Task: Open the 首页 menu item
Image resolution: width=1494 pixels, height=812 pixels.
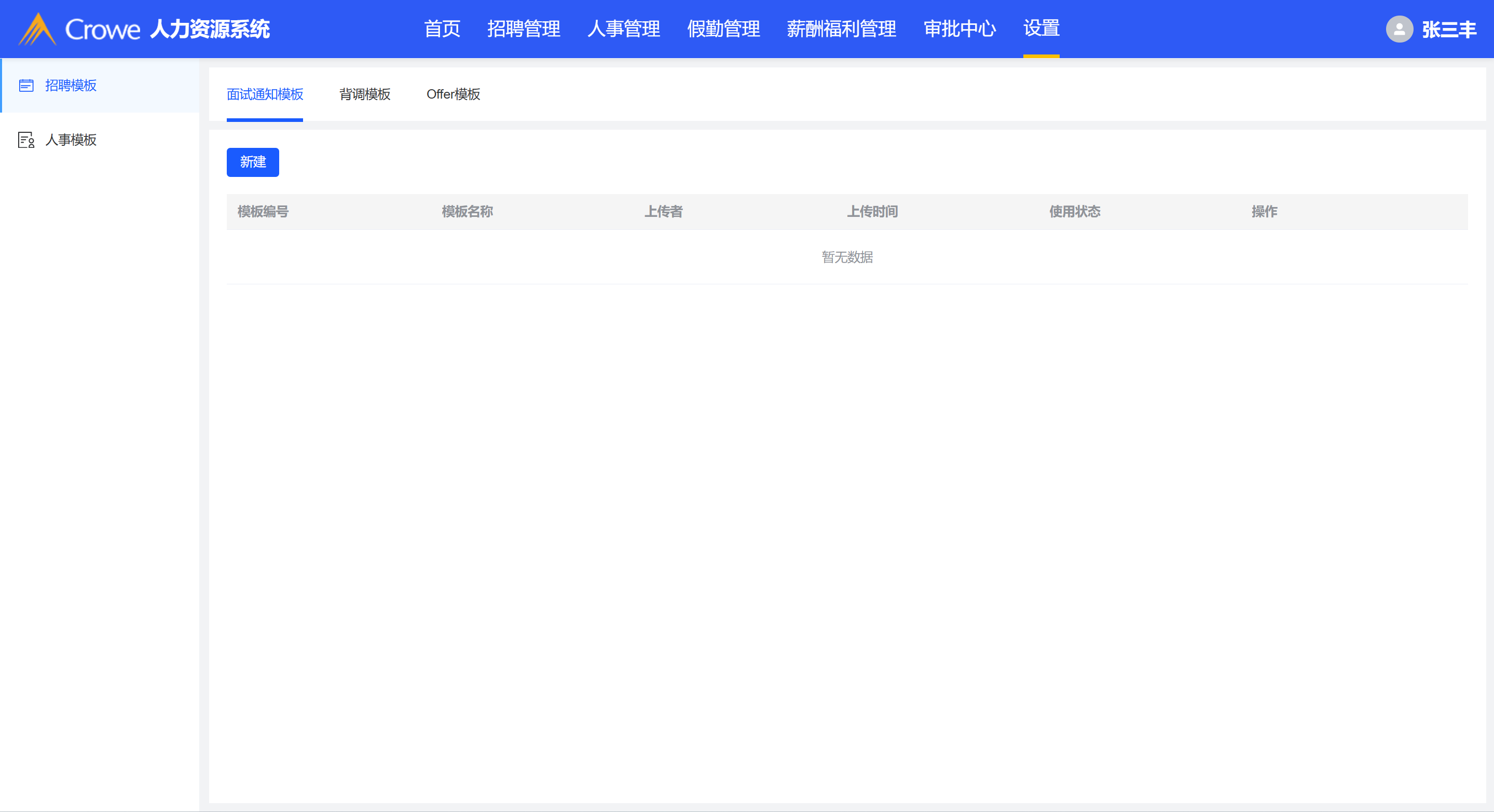Action: click(x=442, y=29)
